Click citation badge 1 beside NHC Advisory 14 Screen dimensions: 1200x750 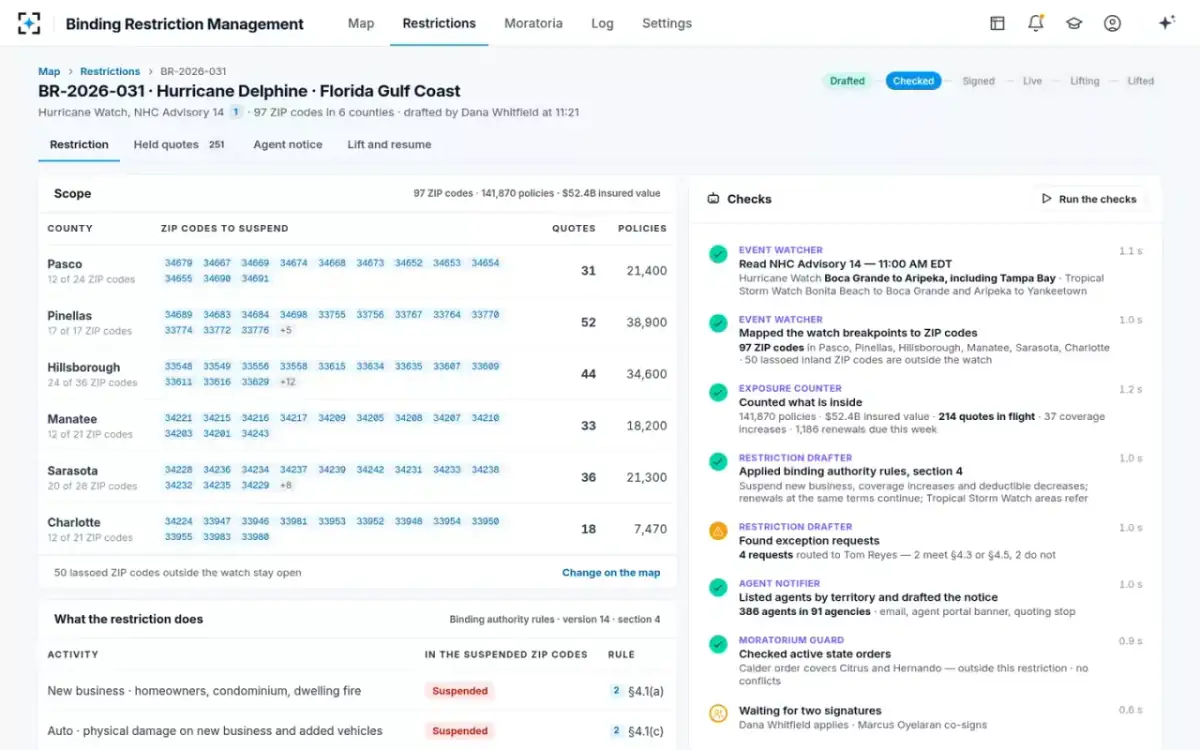click(236, 112)
